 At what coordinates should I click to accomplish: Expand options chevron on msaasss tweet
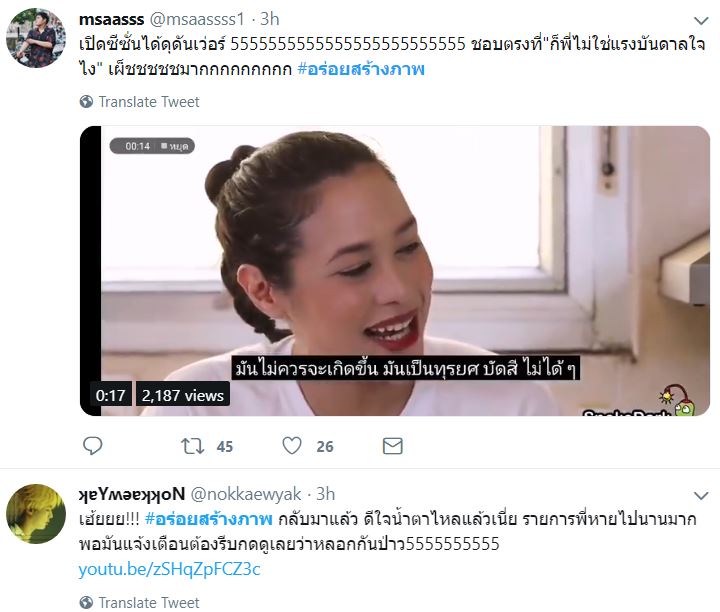click(701, 21)
